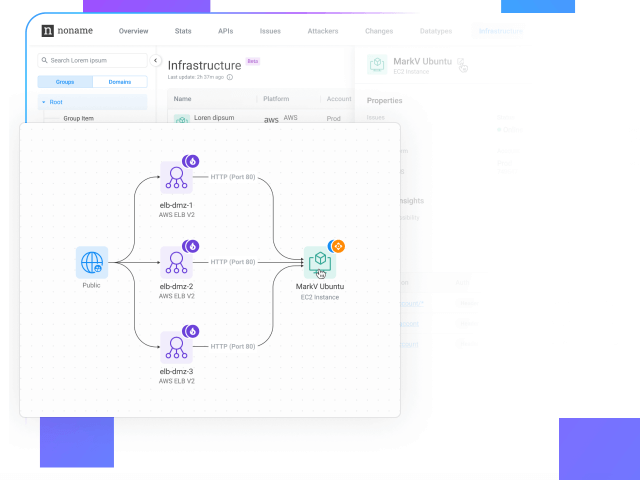The height and width of the screenshot is (480, 640).
Task: Click HTTP (Port 80) label from elb-dmz-1
Action: 233,177
